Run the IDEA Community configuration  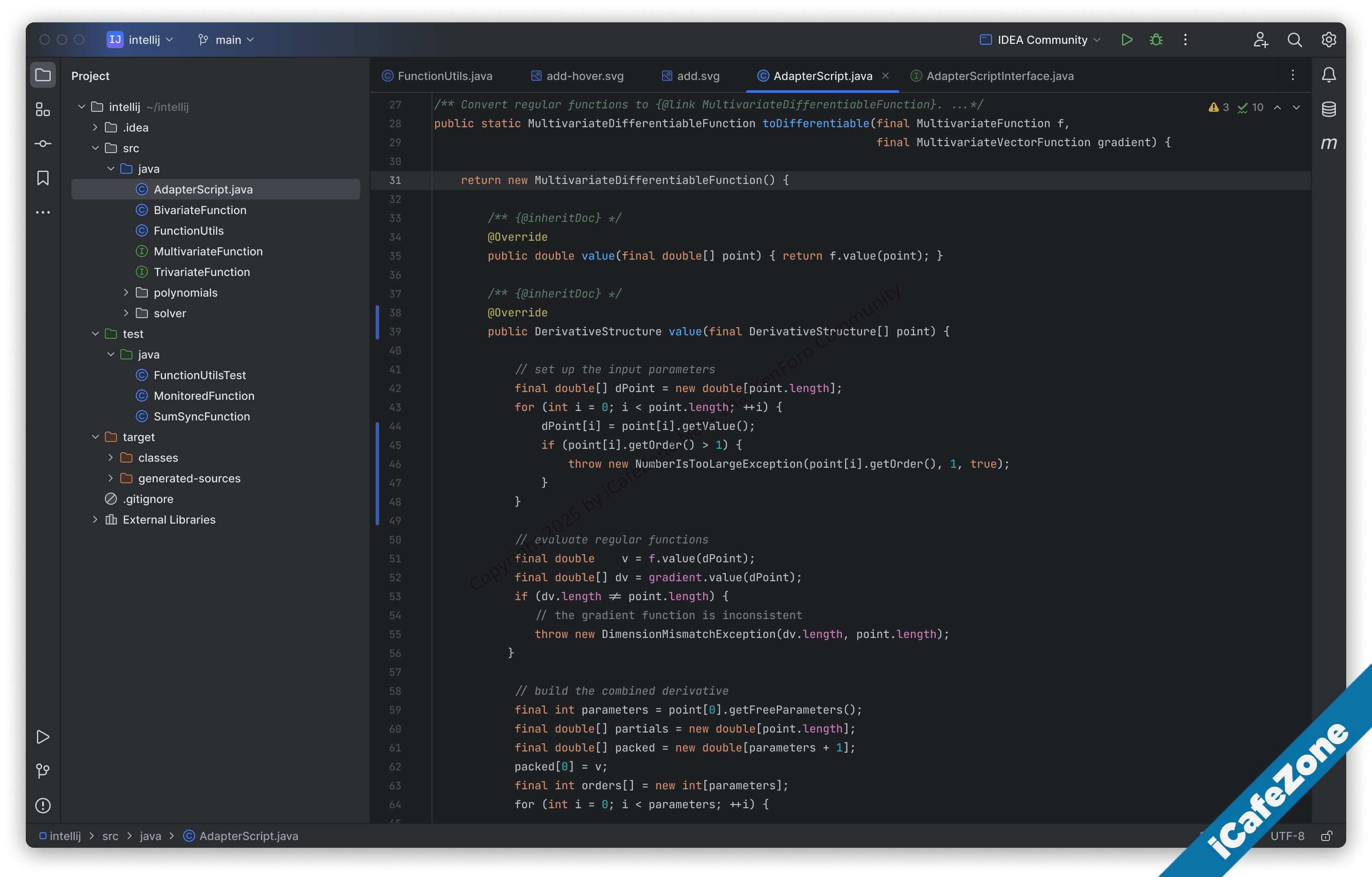tap(1127, 39)
